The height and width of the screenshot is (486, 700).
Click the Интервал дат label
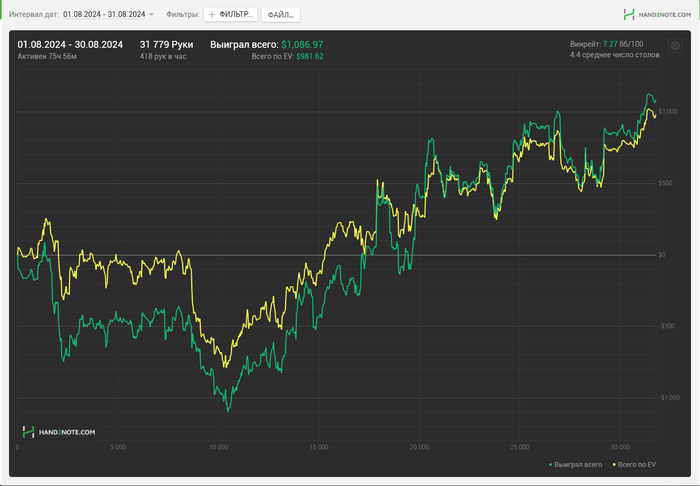[34, 15]
